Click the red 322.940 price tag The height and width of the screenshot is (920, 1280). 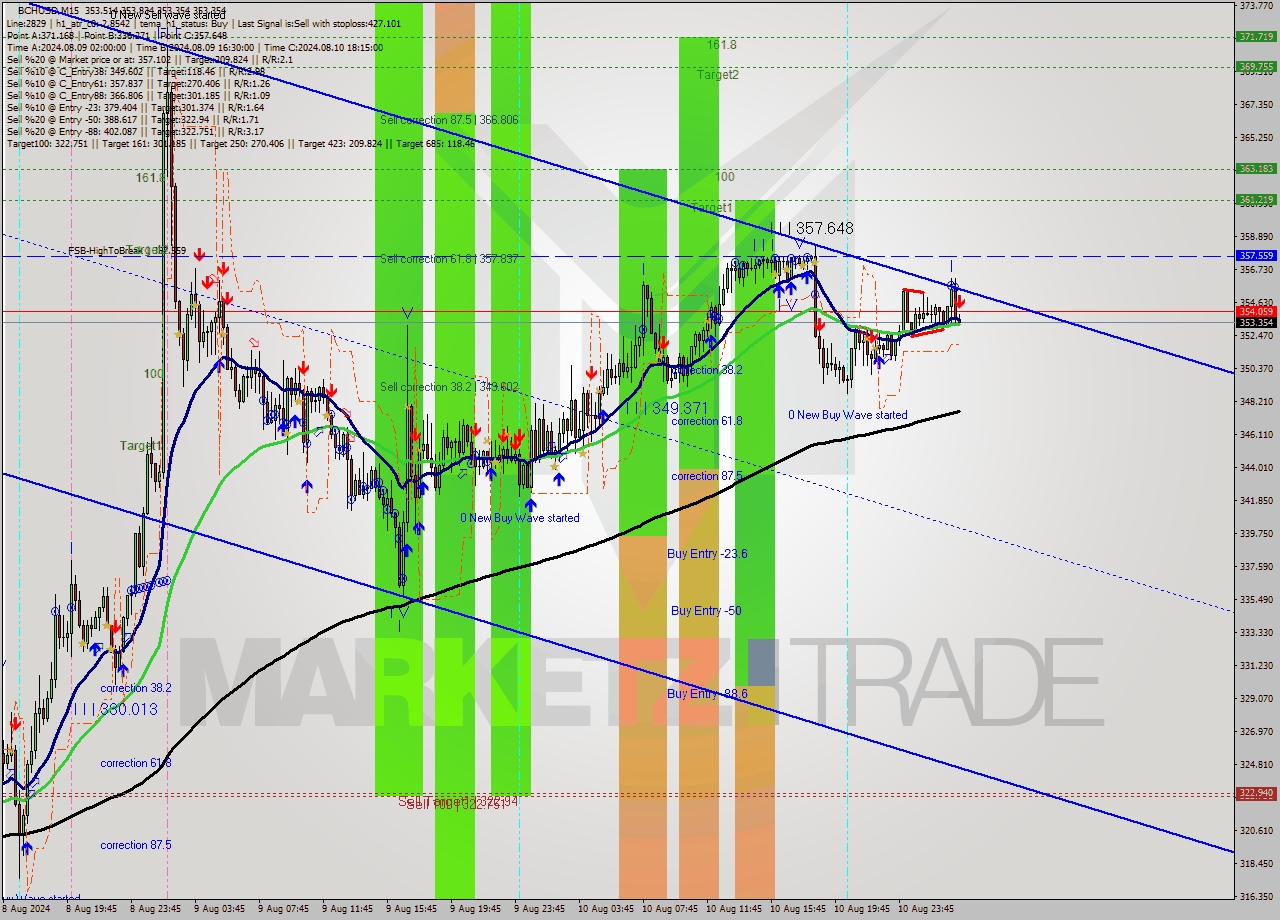click(x=1257, y=793)
